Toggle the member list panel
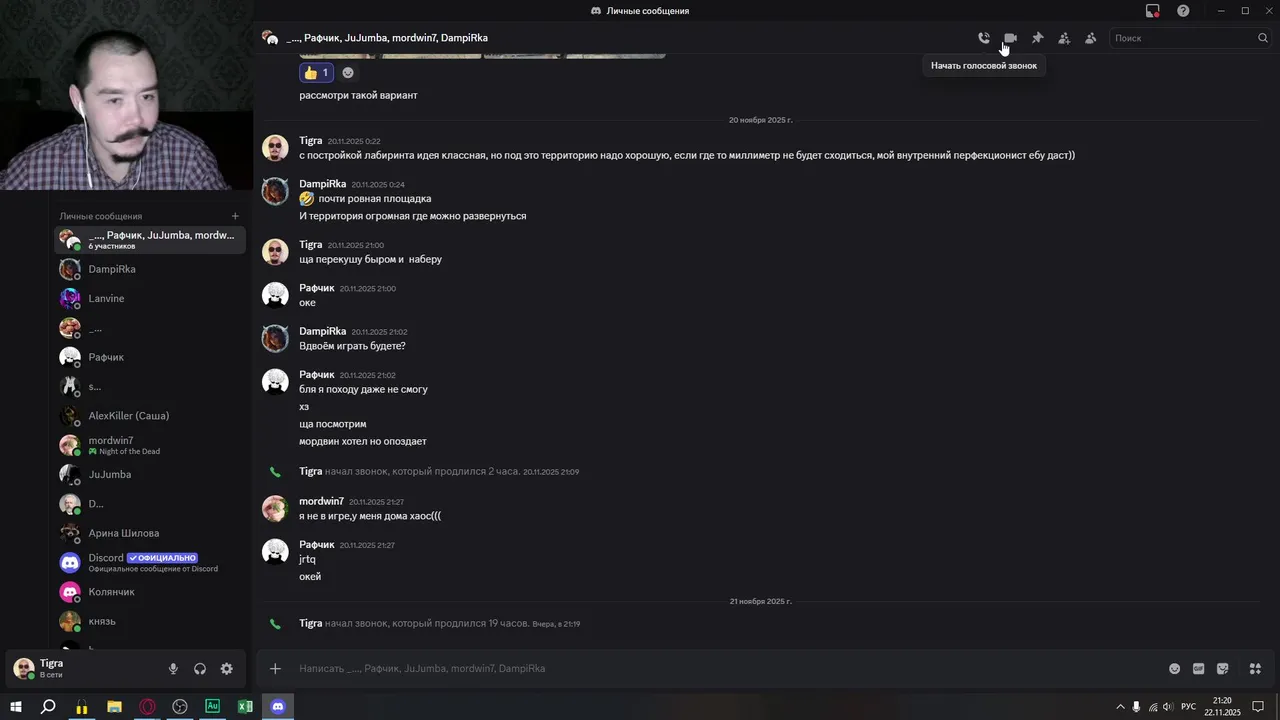This screenshot has width=1280, height=720. click(1091, 38)
